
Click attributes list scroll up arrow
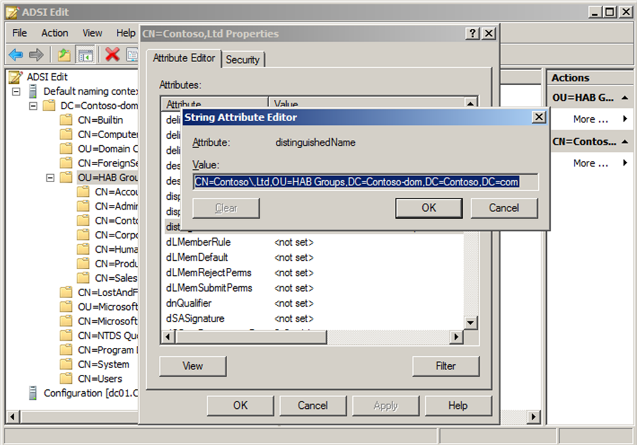click(470, 103)
